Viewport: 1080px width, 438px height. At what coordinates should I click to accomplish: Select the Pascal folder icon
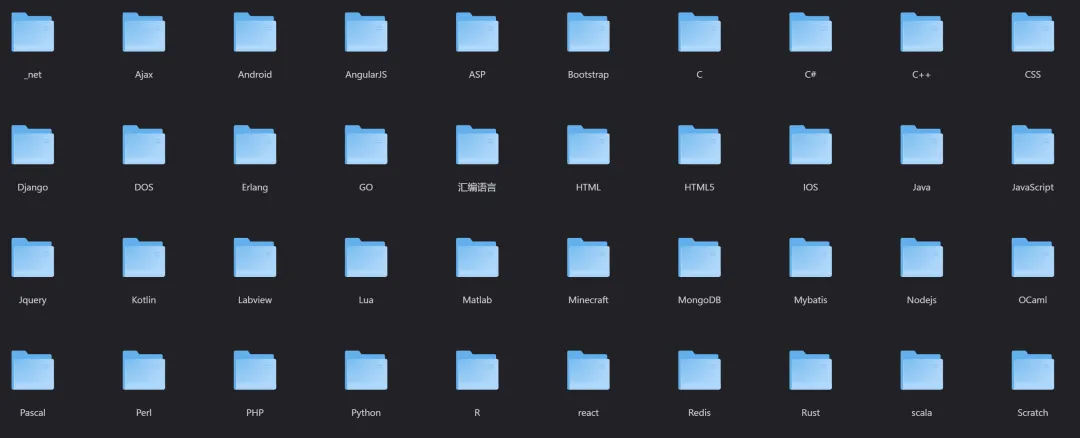(32, 371)
